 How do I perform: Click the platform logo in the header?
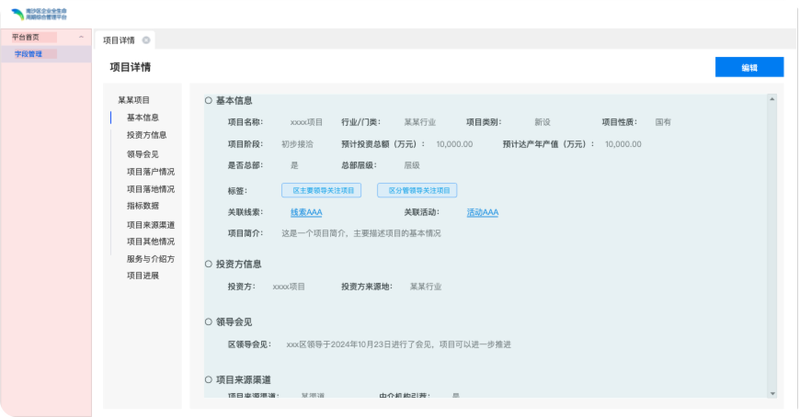[x=39, y=14]
